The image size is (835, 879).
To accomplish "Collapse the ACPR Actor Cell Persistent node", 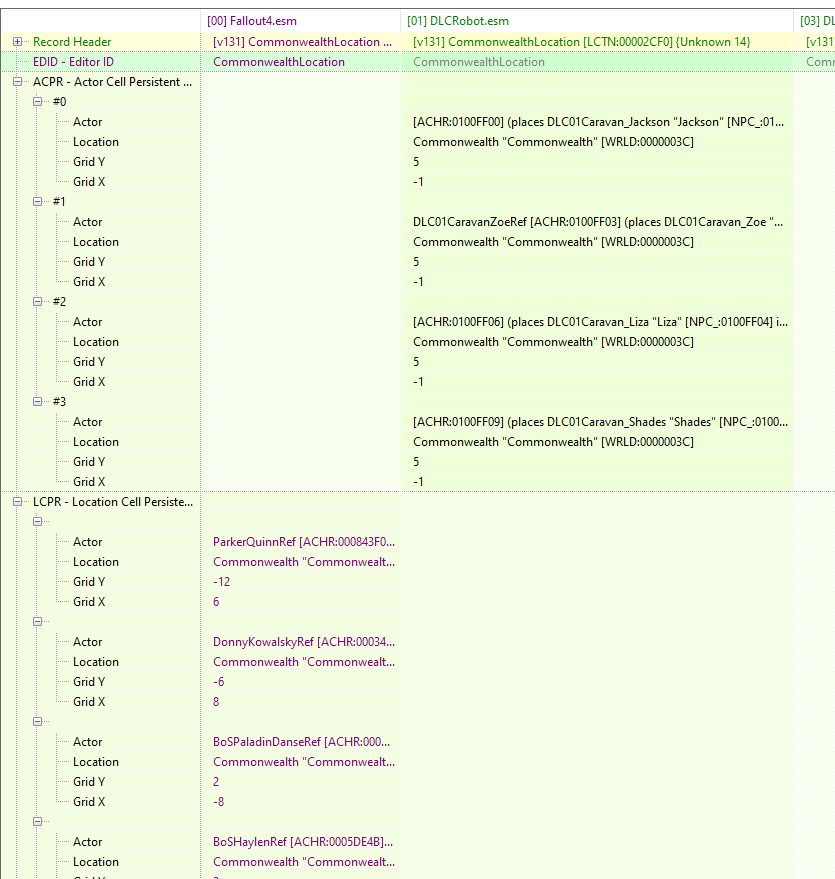I will click(x=17, y=82).
